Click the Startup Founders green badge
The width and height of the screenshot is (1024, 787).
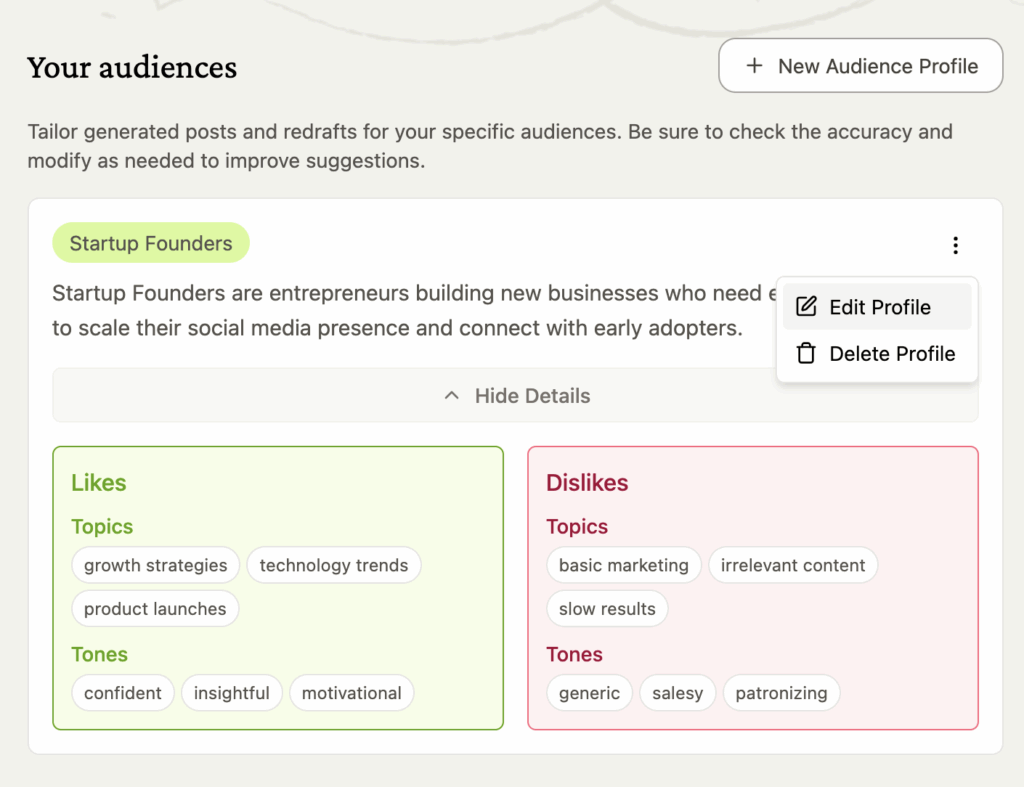[151, 243]
